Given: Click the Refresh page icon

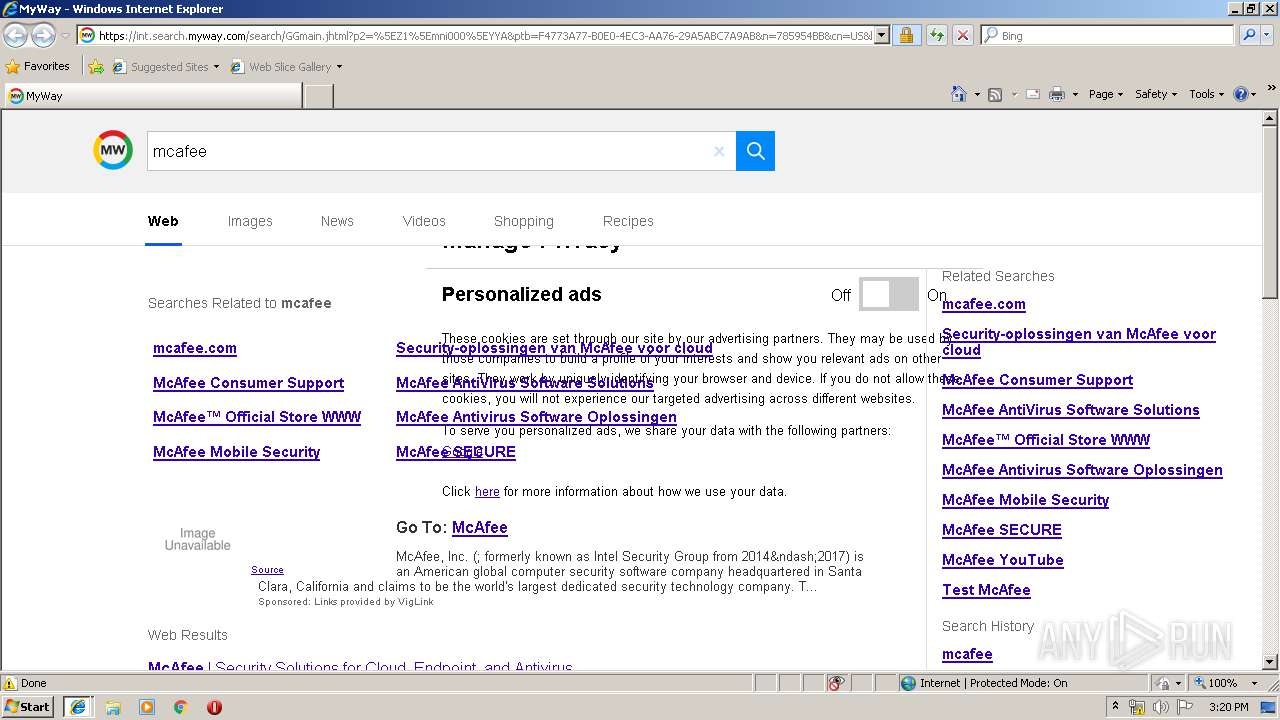Looking at the screenshot, I should point(936,35).
